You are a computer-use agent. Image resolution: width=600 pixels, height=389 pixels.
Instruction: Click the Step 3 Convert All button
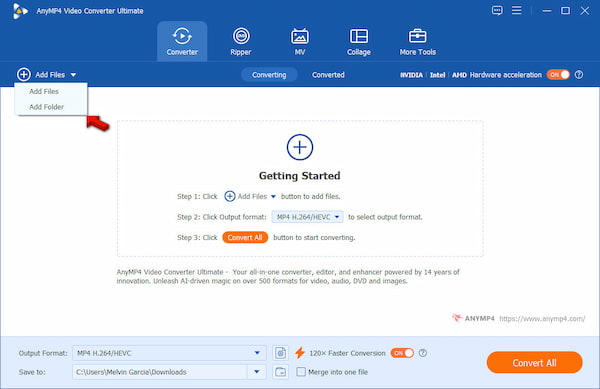245,238
